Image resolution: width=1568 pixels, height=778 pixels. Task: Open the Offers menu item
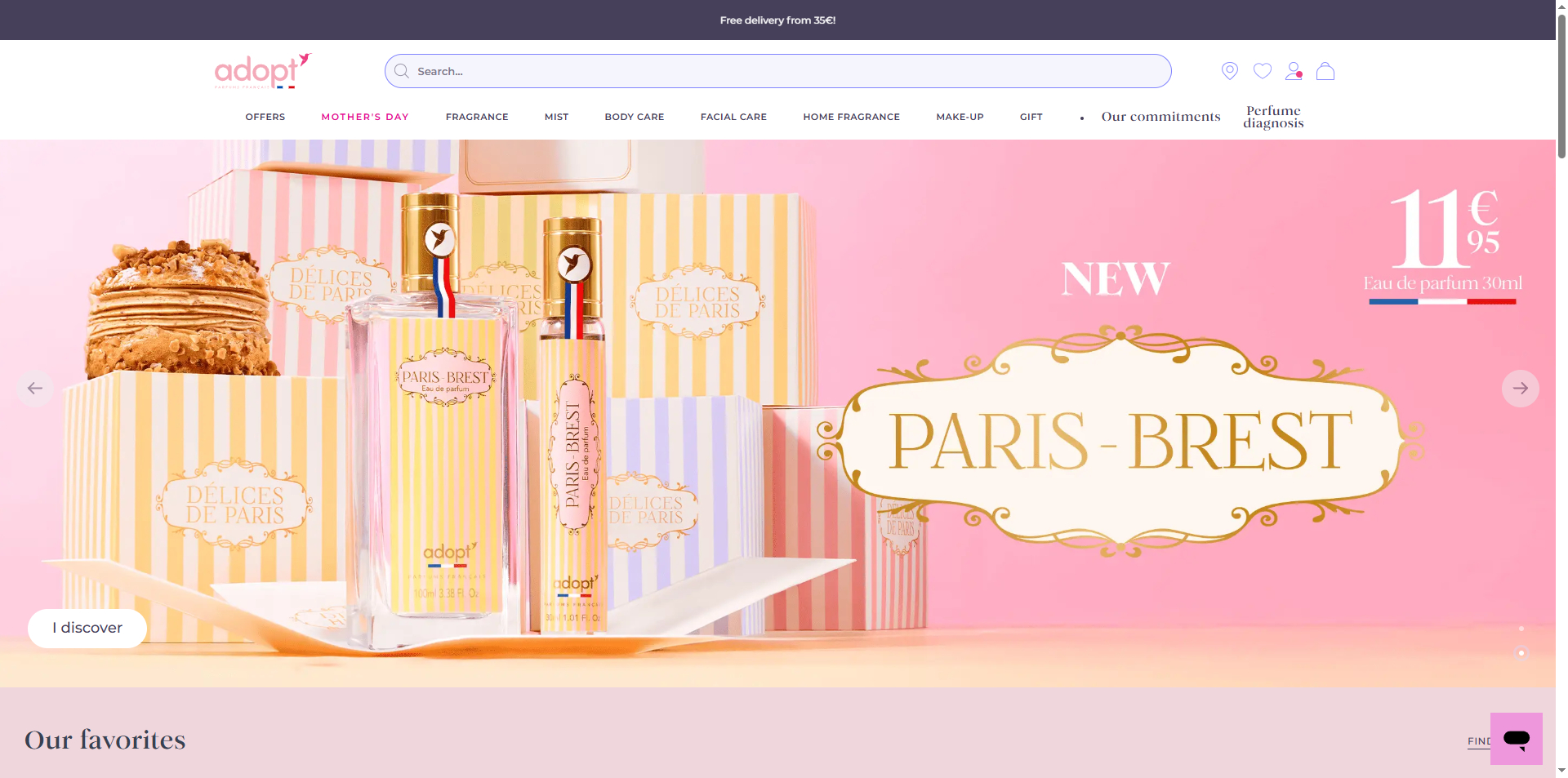click(265, 117)
